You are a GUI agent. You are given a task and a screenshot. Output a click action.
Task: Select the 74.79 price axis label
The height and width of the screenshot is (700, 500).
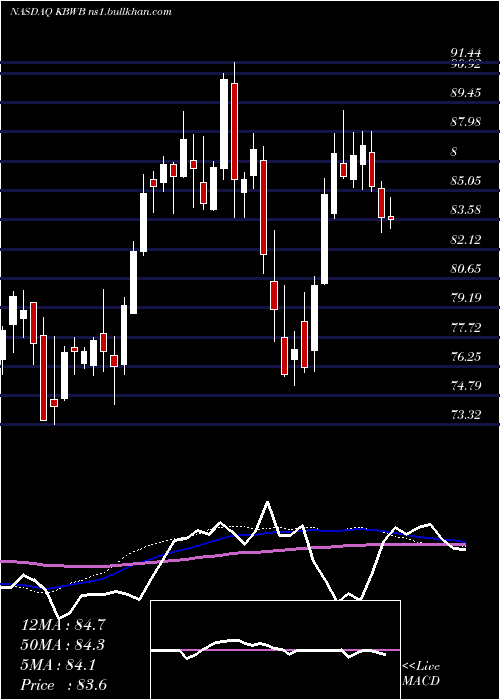point(466,386)
